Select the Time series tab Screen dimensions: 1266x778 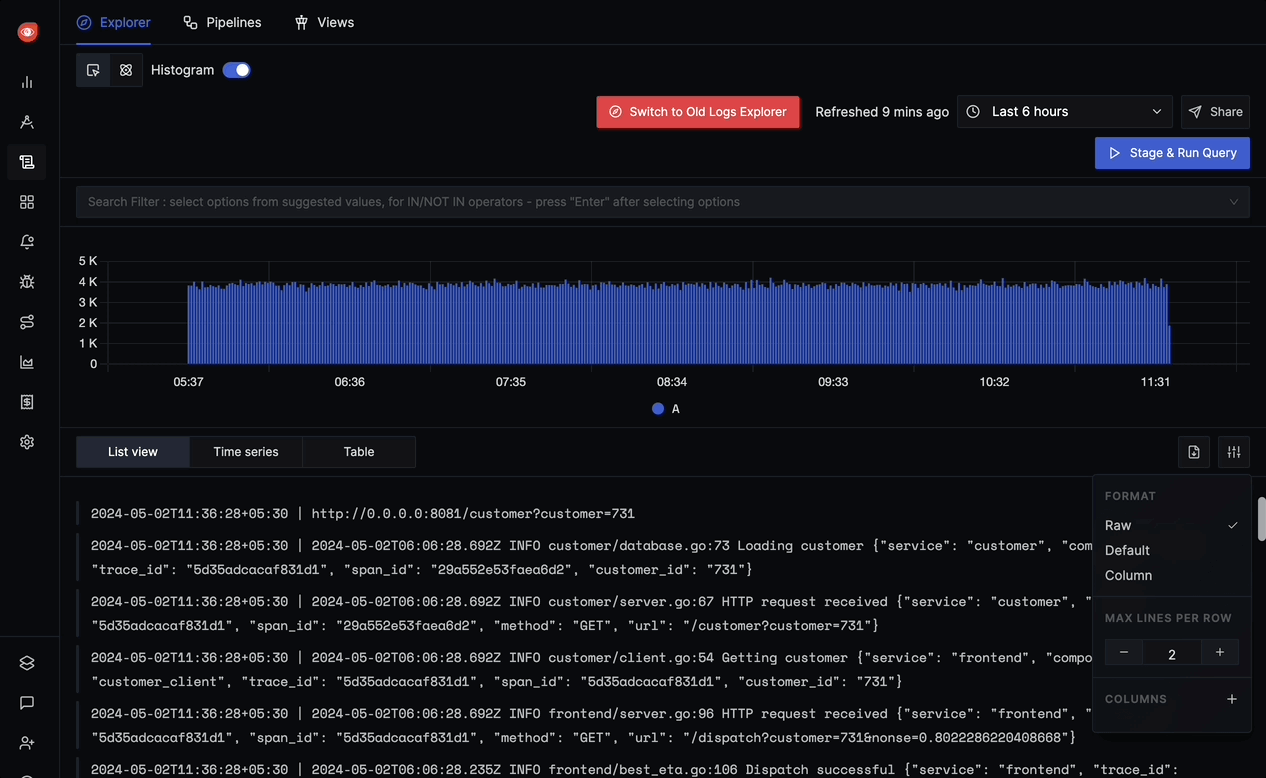coord(246,452)
